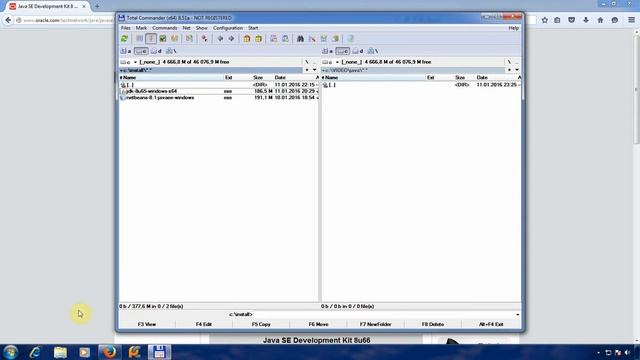The height and width of the screenshot is (360, 640).
Task: Open the Firefox hamburger menu
Action: pos(631,20)
